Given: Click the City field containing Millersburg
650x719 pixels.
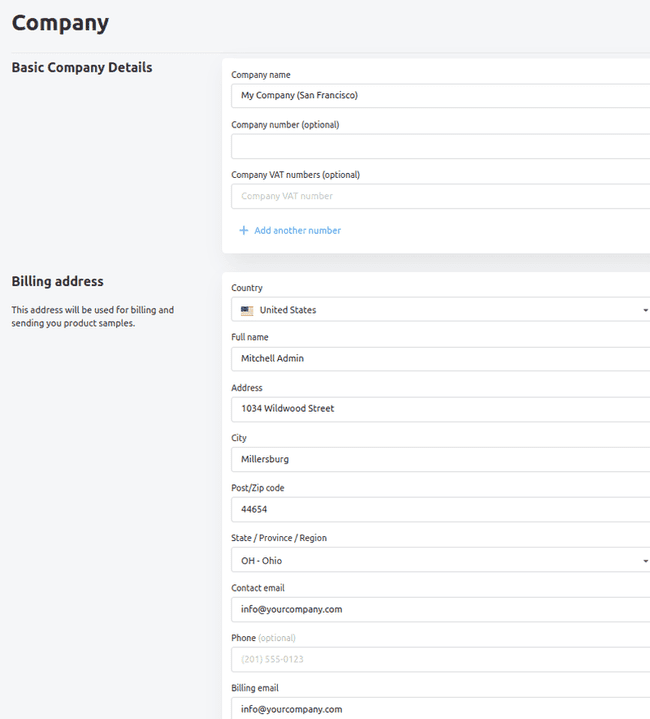Looking at the screenshot, I should tap(440, 459).
